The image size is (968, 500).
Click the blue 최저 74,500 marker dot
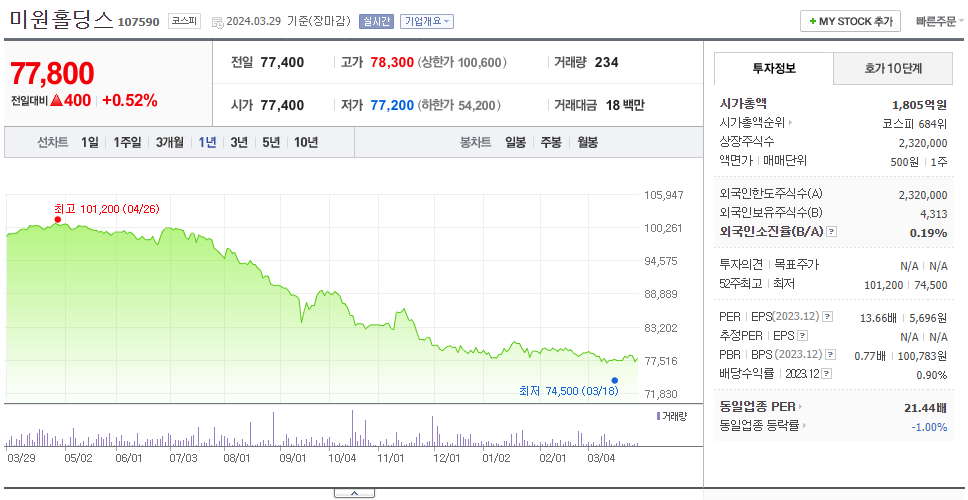tap(614, 380)
